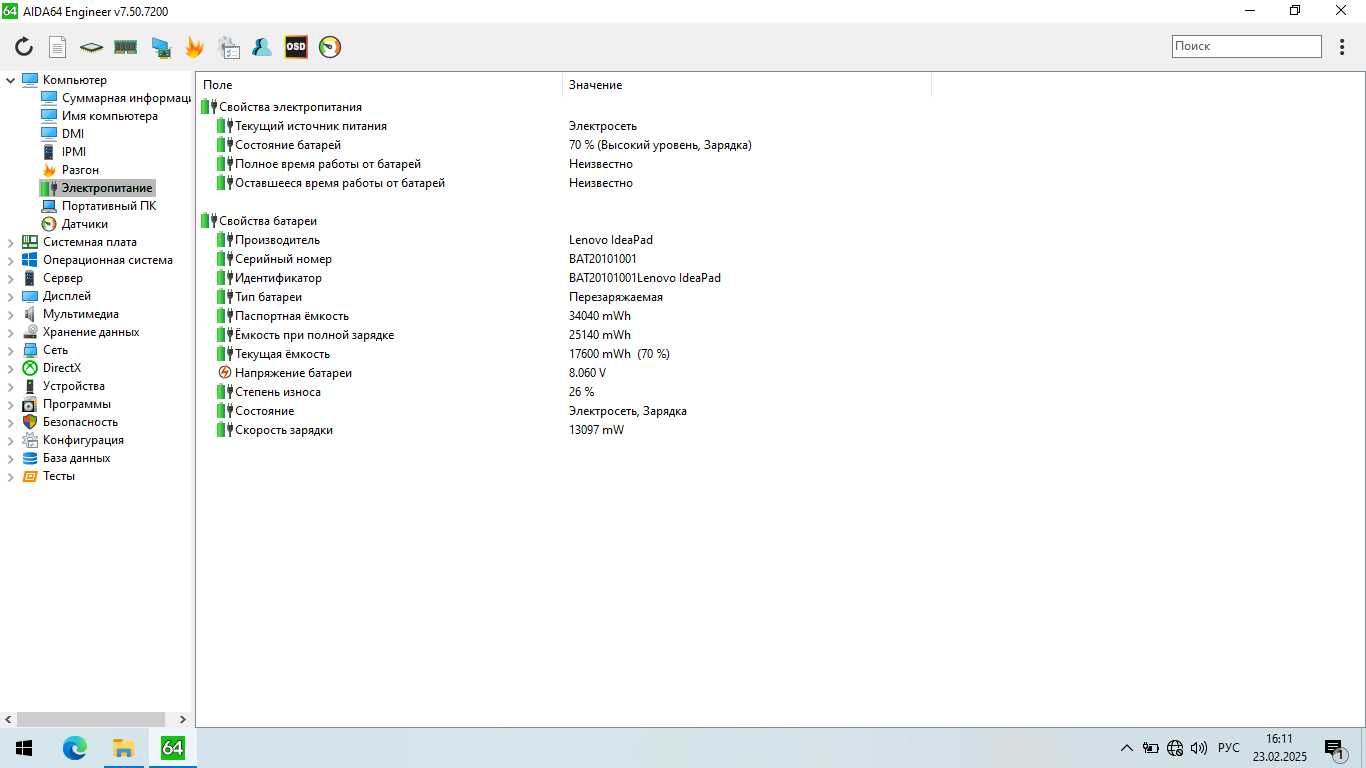Expand the Системная плата node

point(11,242)
